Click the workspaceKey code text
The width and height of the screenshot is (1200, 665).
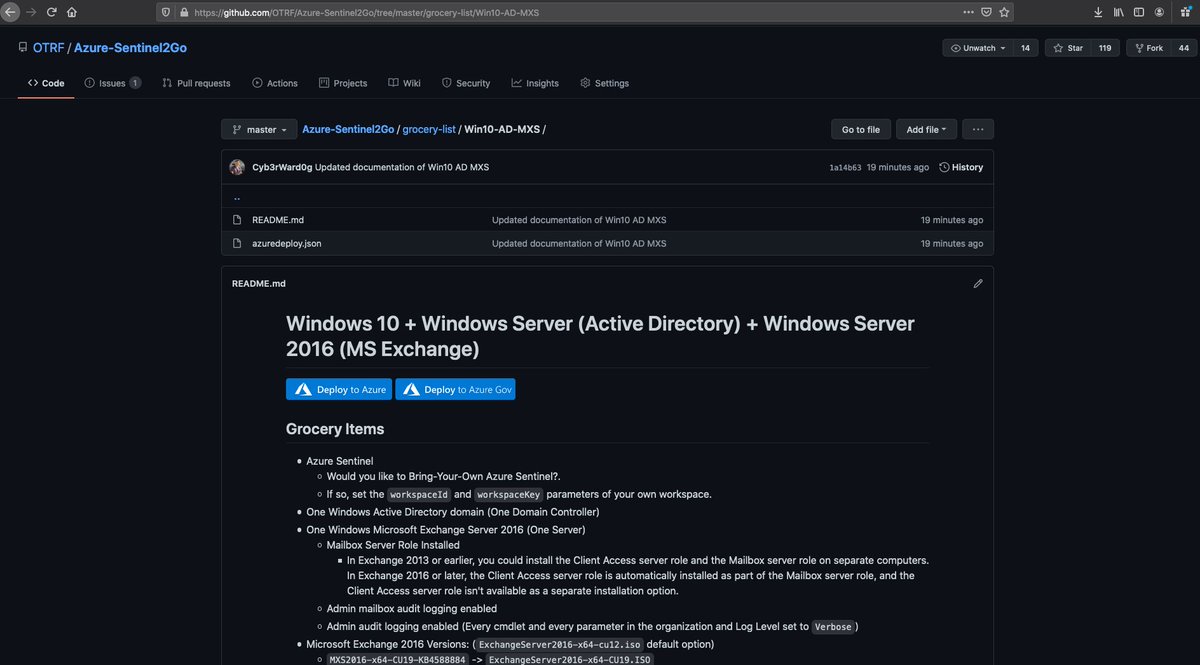[510, 494]
